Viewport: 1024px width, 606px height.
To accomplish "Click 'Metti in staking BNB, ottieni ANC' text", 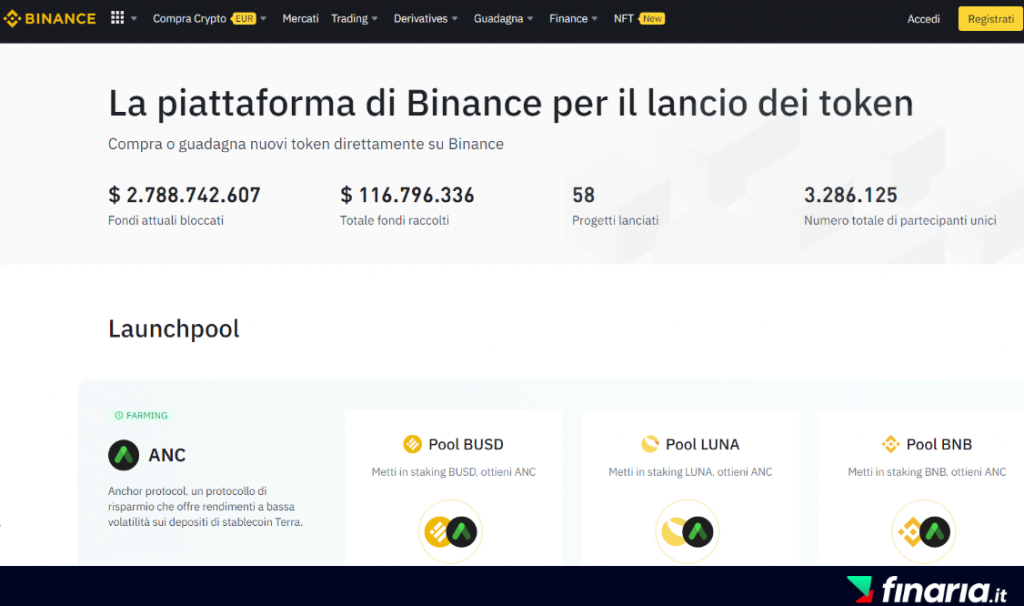I will pos(927,471).
